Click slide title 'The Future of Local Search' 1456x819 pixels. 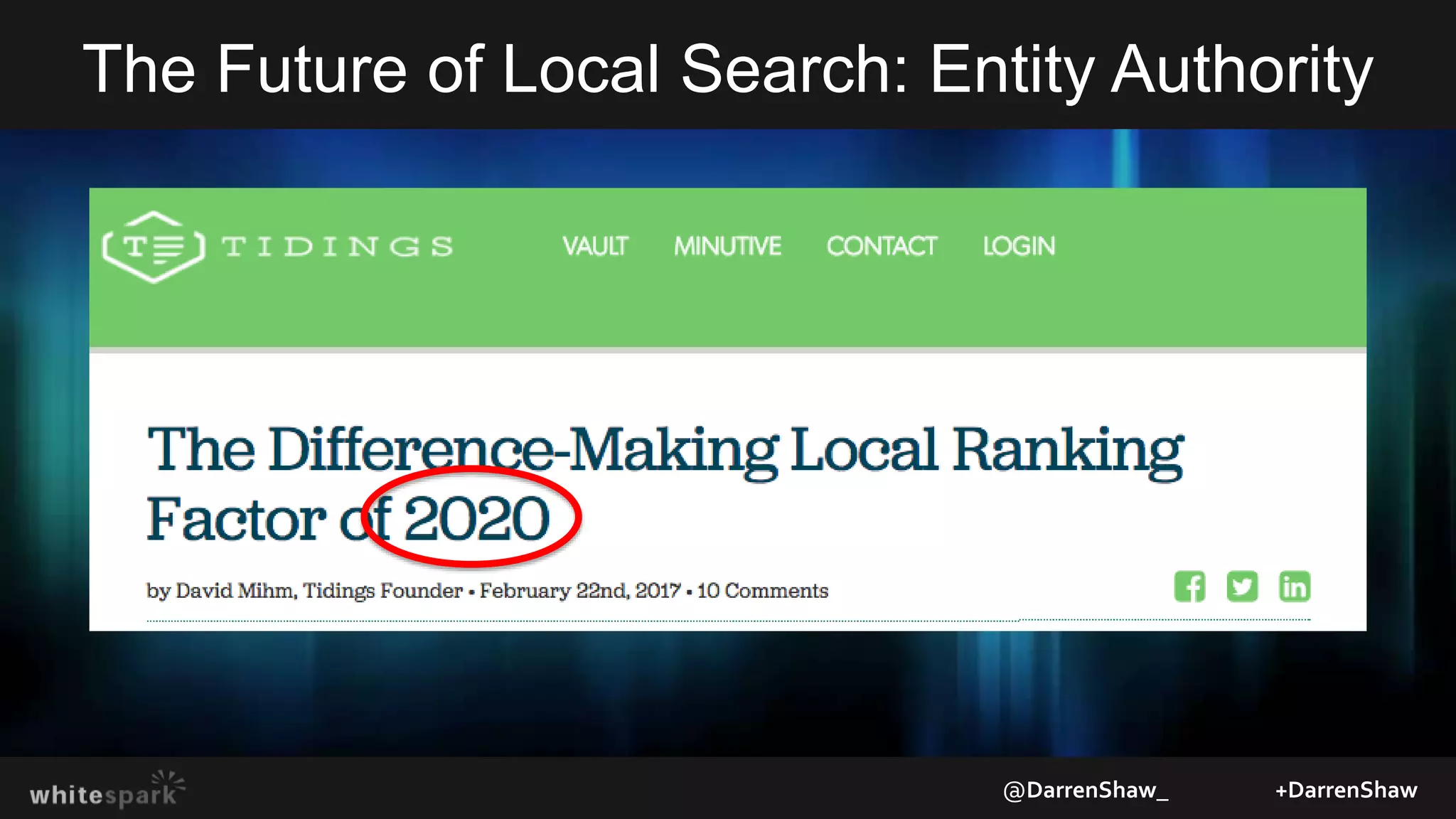pyautogui.click(x=496, y=69)
